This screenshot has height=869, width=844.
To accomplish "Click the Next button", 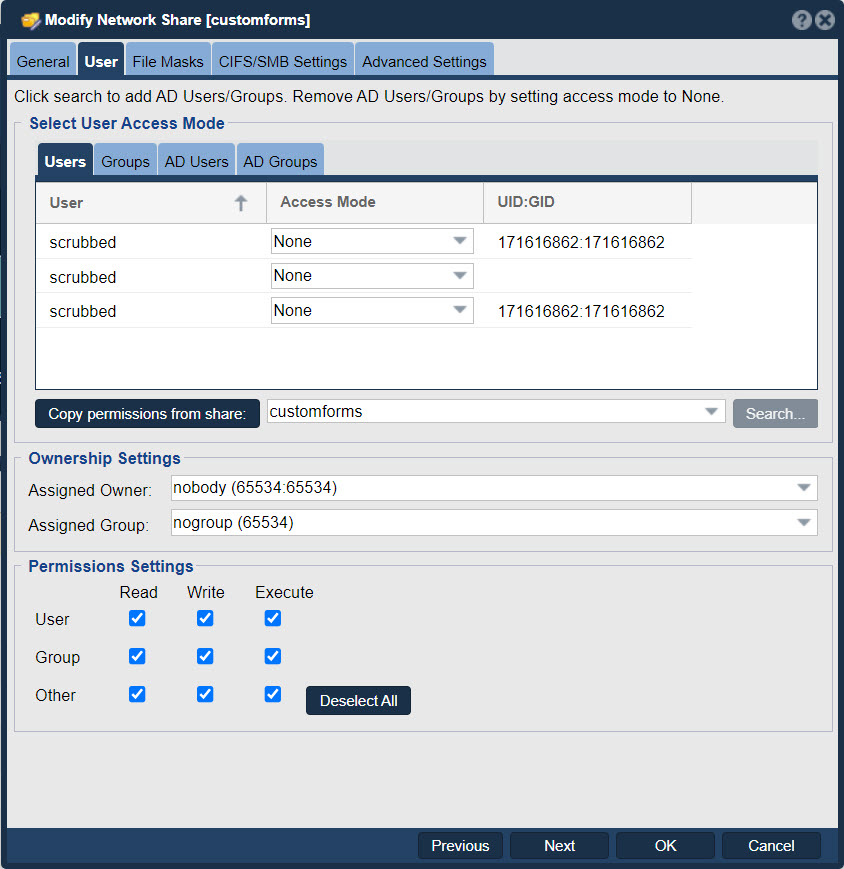I will click(559, 846).
